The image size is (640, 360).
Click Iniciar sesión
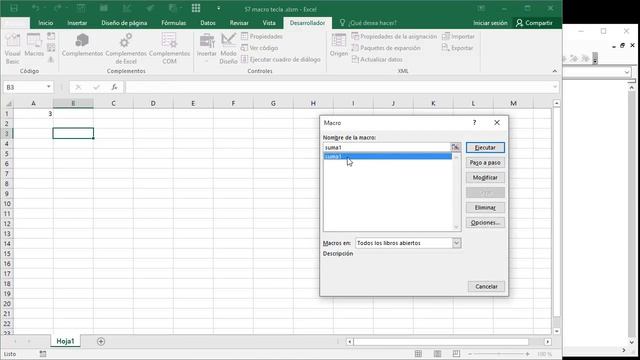(x=490, y=23)
